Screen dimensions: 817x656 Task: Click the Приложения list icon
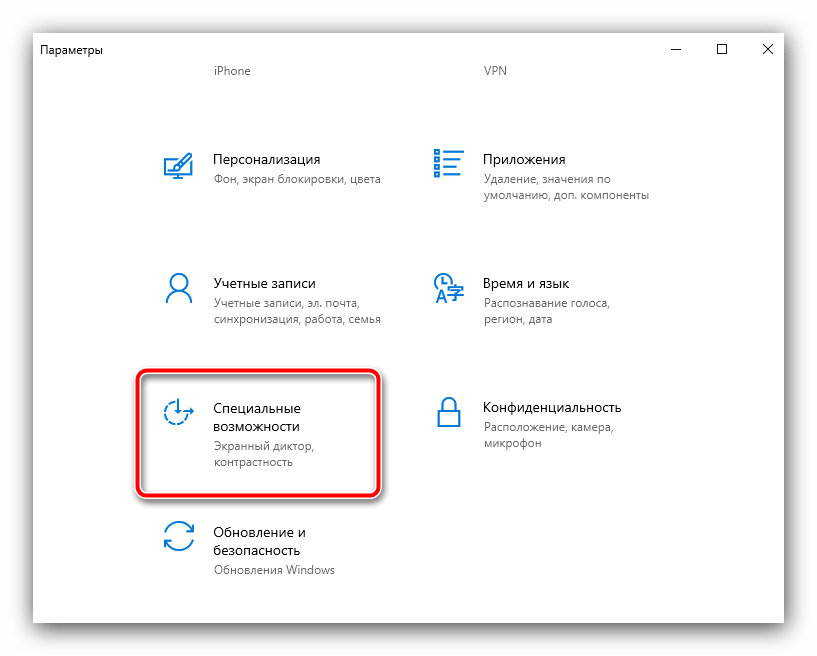pos(449,163)
